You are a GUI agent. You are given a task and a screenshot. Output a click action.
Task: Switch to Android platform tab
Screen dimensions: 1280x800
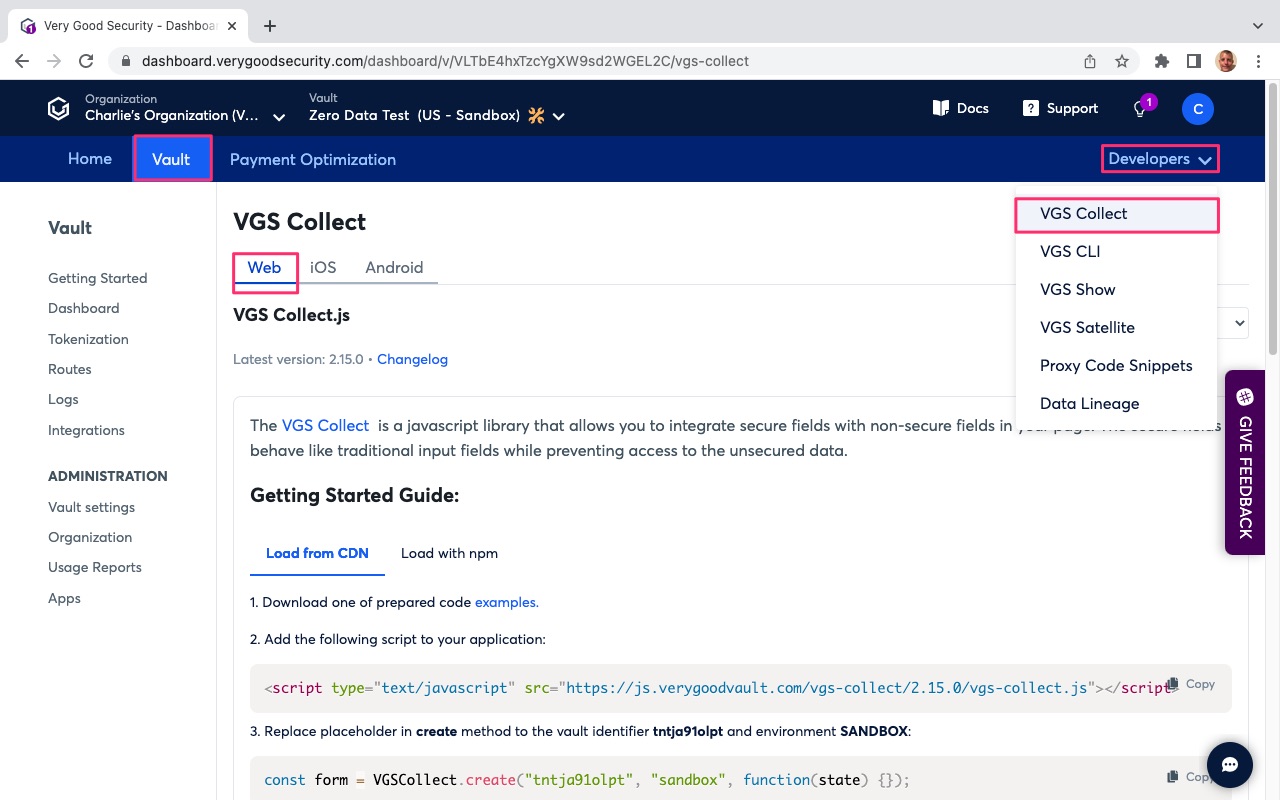pyautogui.click(x=394, y=268)
